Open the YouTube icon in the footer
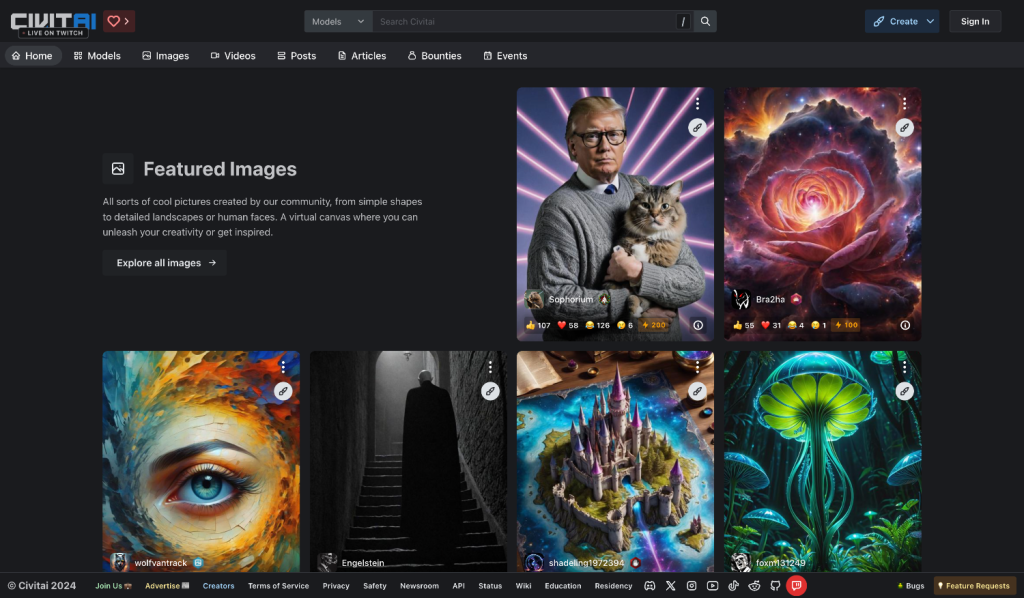Screen dimensions: 1024x598 click(x=712, y=586)
